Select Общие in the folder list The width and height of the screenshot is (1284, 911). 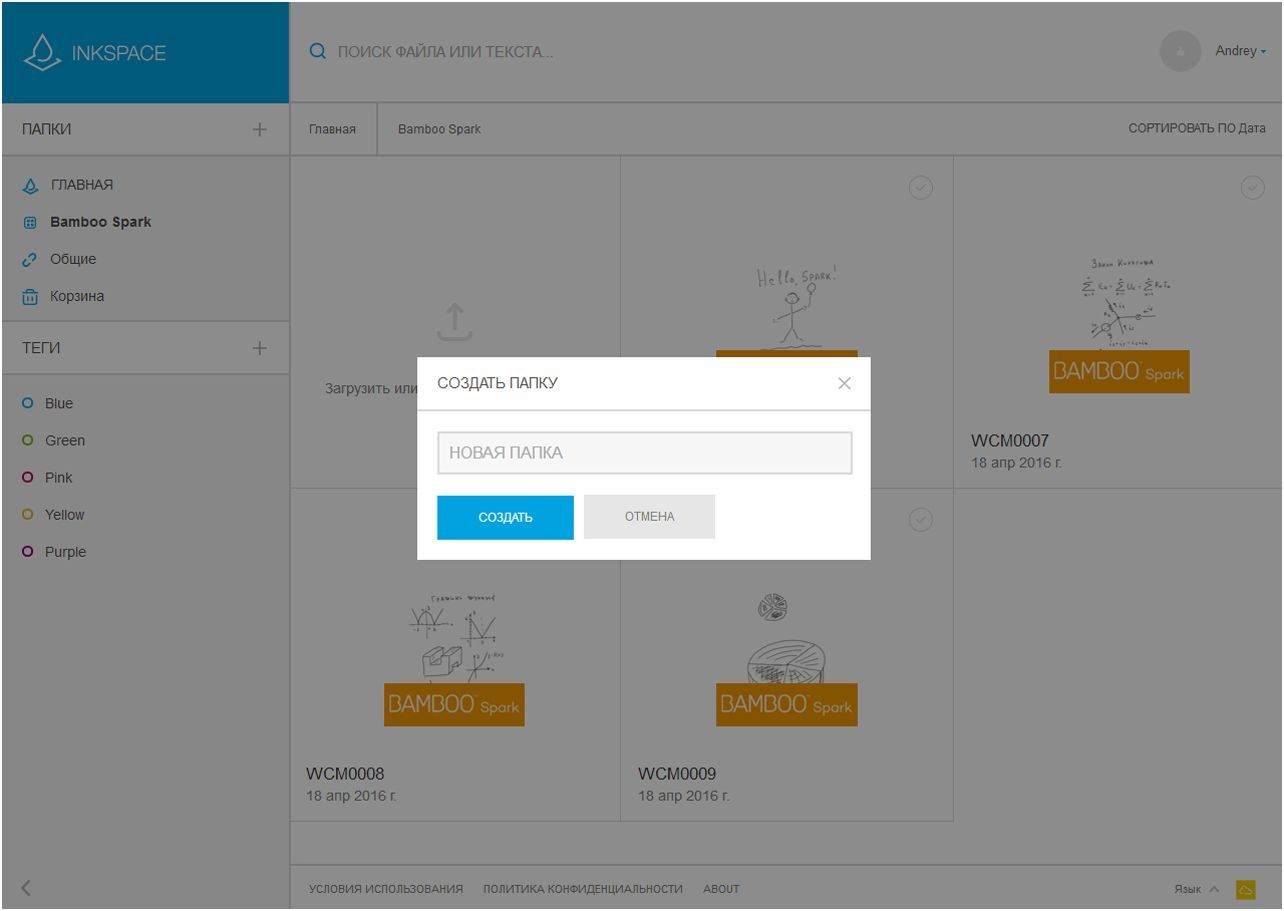click(73, 259)
